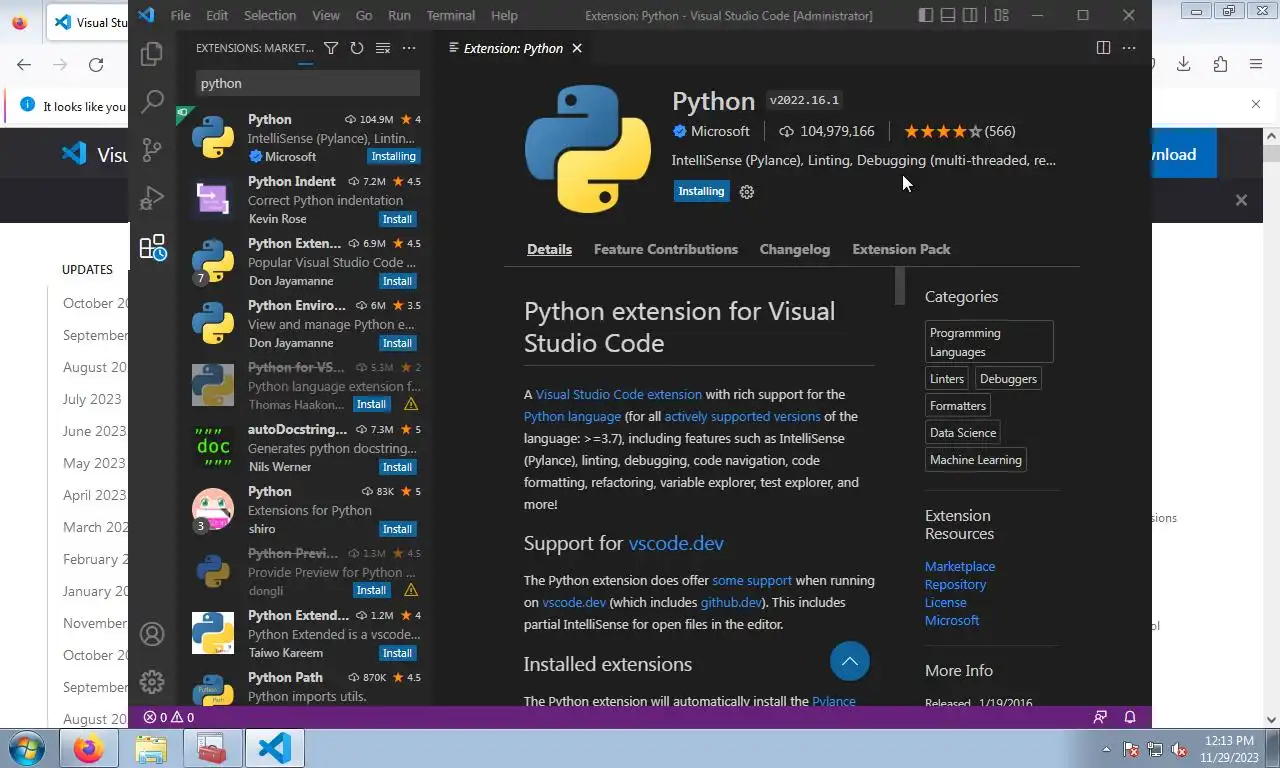Click the Python extension manage gear
The width and height of the screenshot is (1280, 768).
(x=747, y=192)
